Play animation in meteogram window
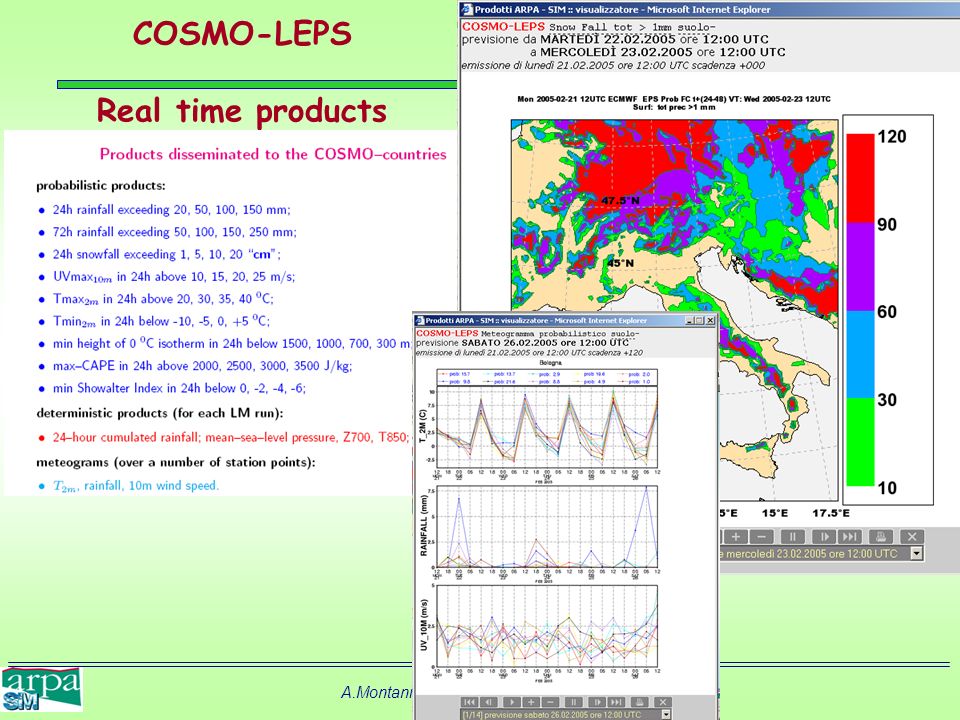Image resolution: width=960 pixels, height=720 pixels. [x=511, y=702]
